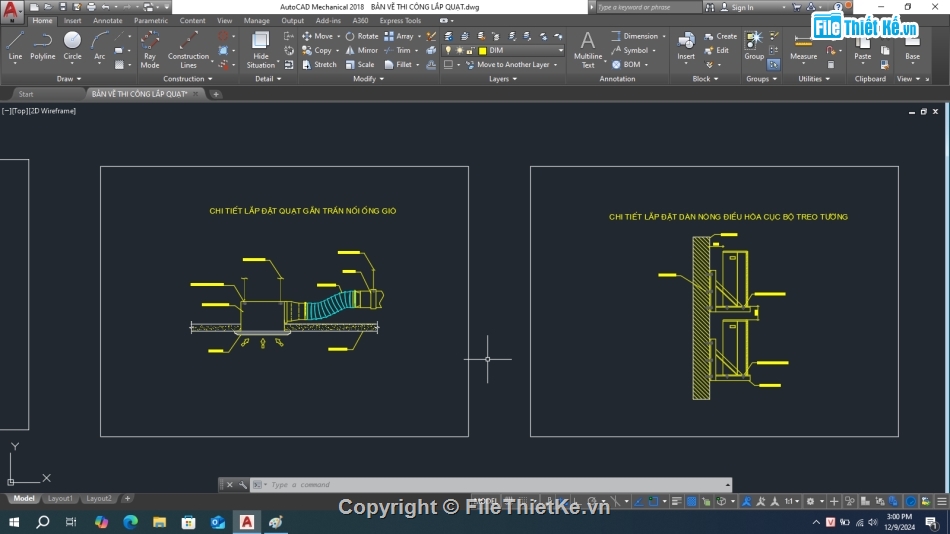Expand the Draw panel

(x=68, y=79)
